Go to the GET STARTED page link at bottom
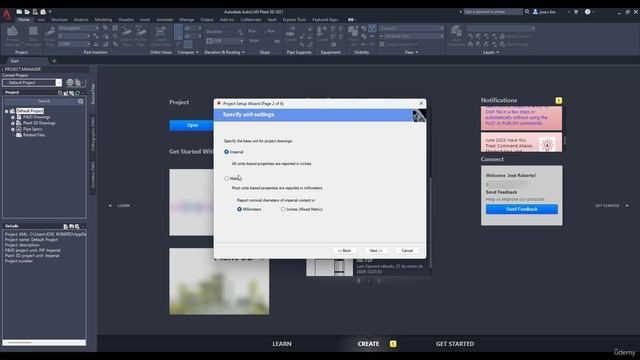Screen dimensions: 640x360 pos(455,344)
